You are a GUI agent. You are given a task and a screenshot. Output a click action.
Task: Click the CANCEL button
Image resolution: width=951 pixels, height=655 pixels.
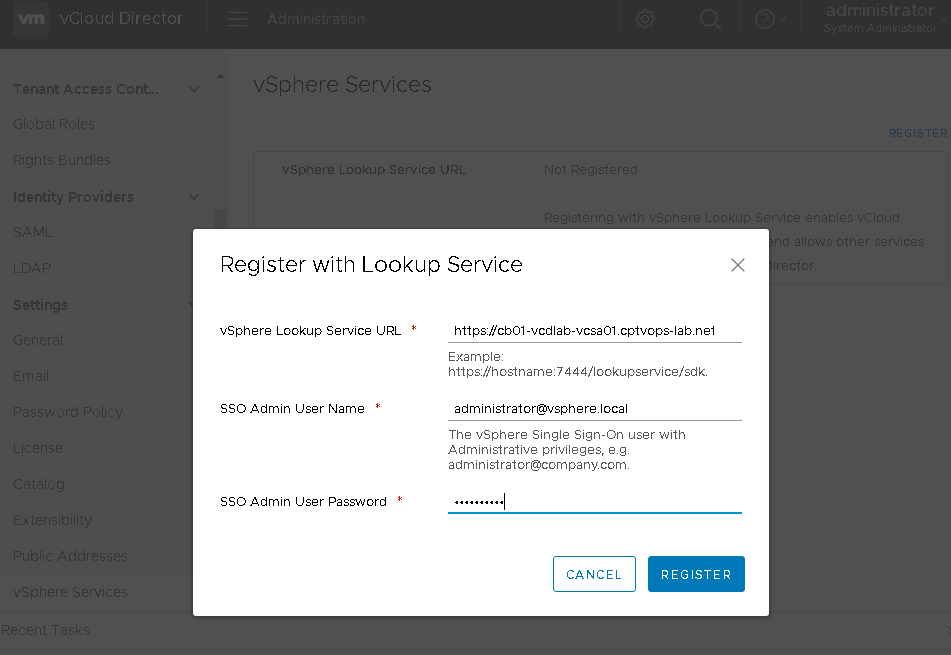click(594, 573)
